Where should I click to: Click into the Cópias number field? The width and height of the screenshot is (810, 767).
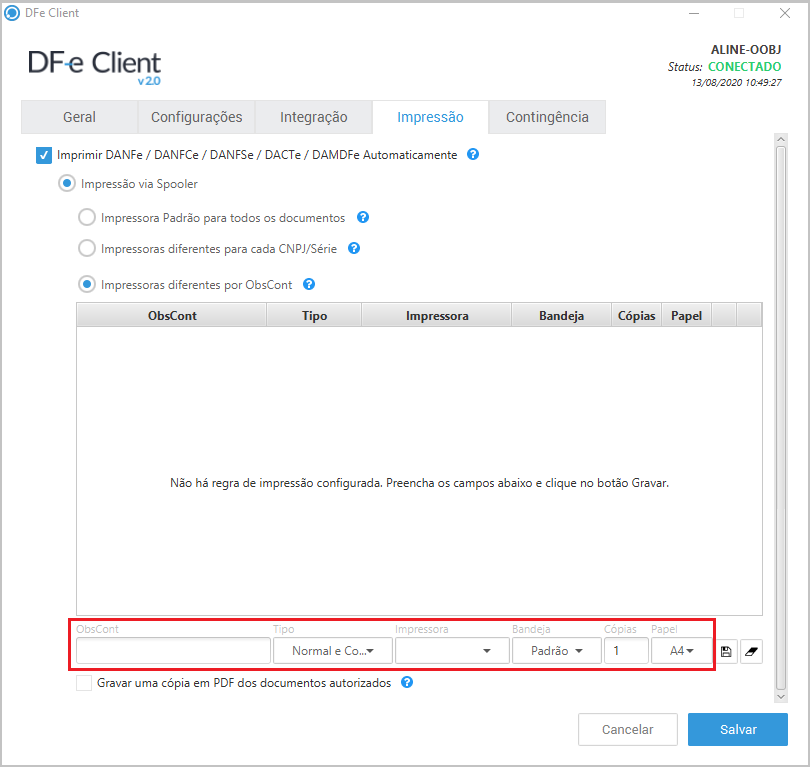[x=626, y=651]
